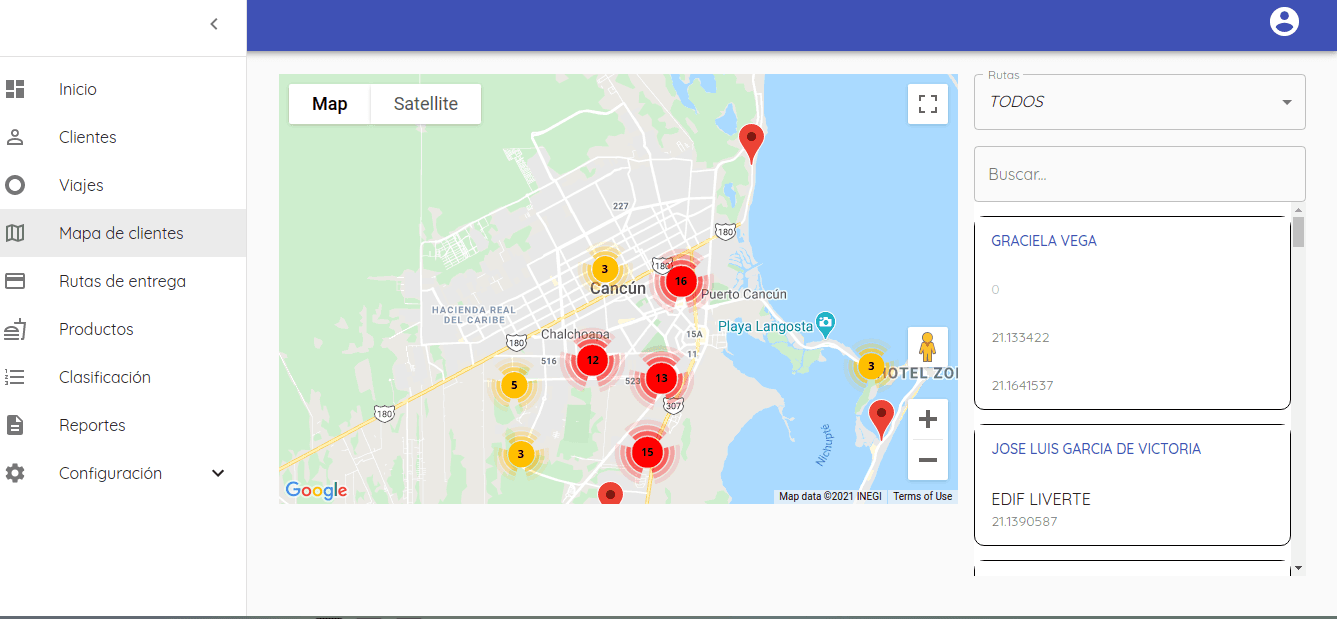Click the Google logo on the map
The width and height of the screenshot is (1337, 619).
pos(316,490)
